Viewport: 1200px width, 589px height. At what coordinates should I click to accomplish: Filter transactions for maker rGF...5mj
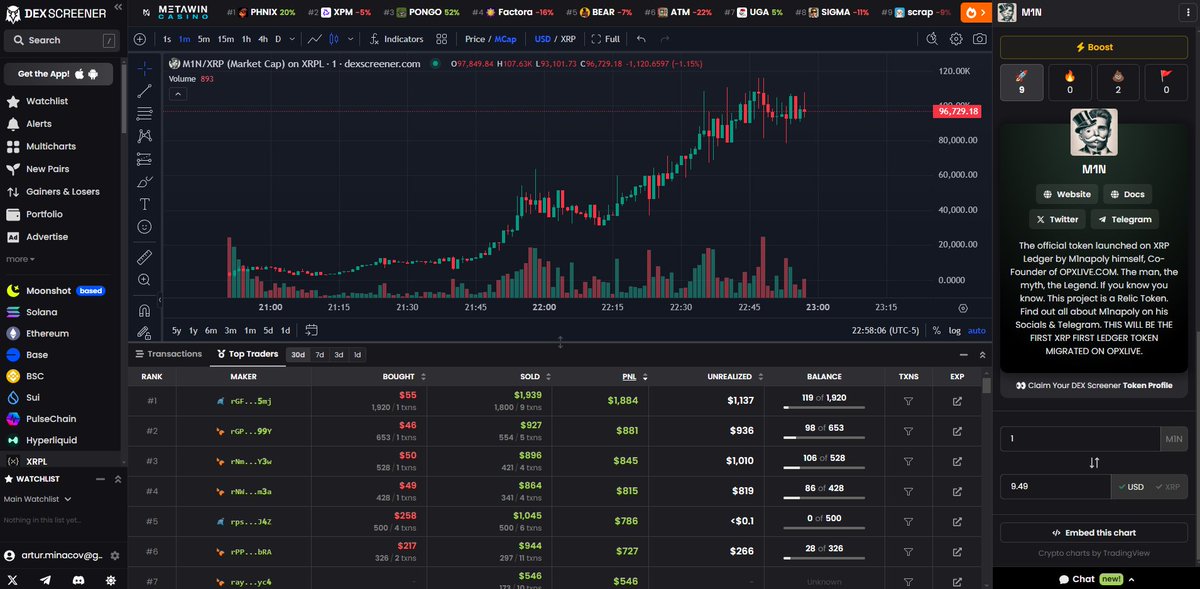click(x=909, y=401)
